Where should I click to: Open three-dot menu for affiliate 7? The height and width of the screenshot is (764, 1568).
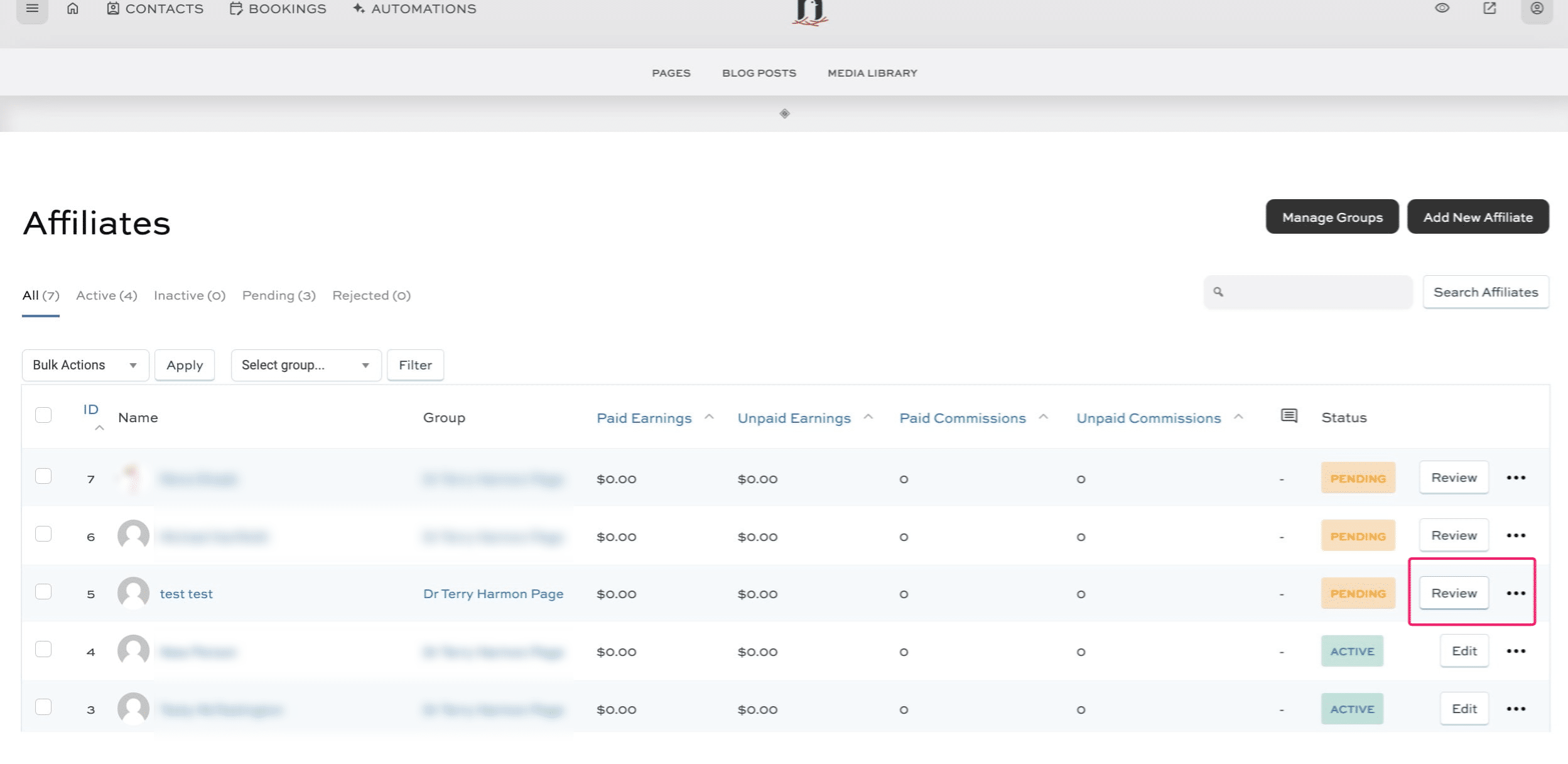pyautogui.click(x=1516, y=478)
